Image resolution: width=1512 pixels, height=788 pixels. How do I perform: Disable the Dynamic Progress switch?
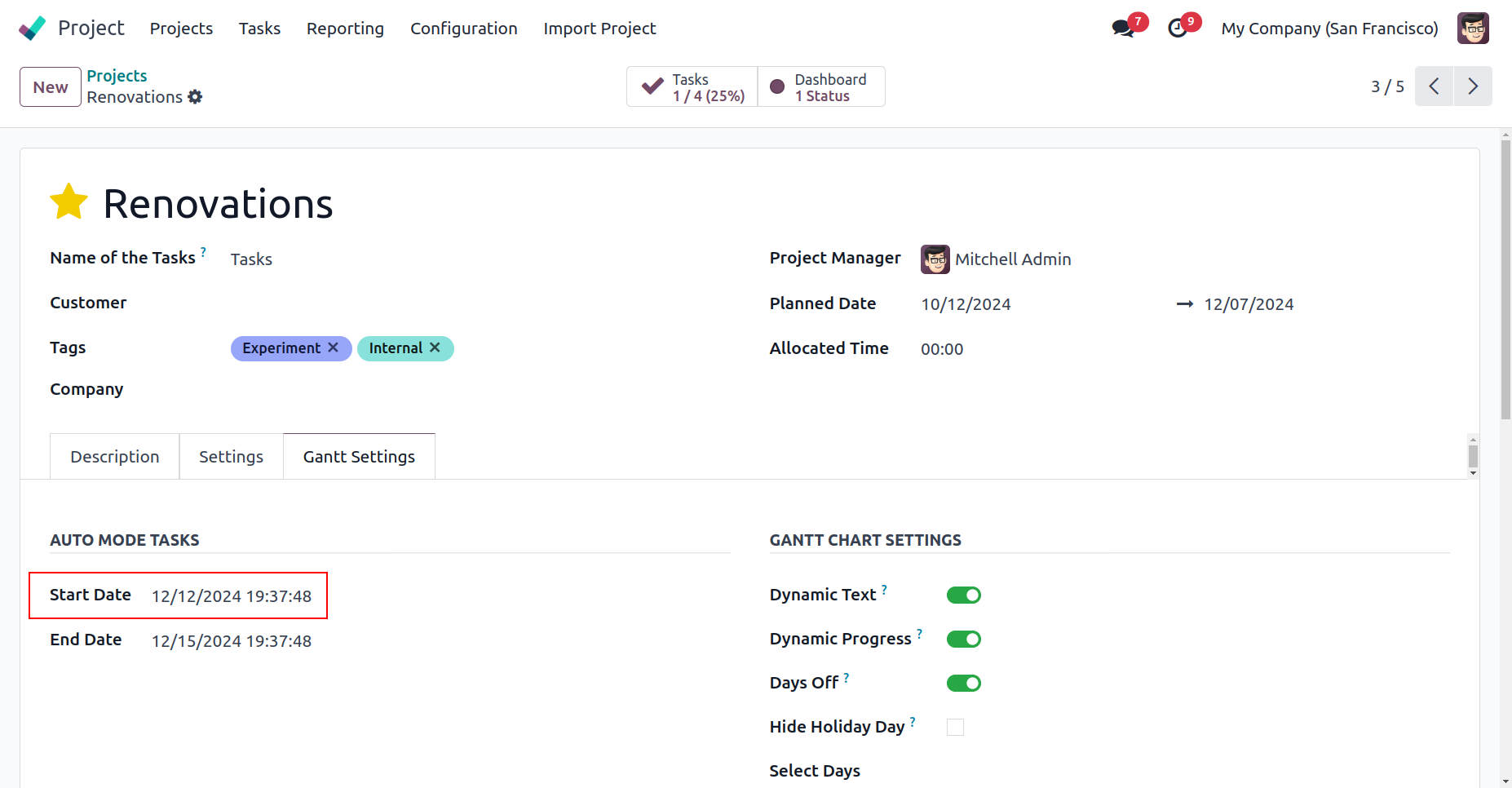point(963,640)
